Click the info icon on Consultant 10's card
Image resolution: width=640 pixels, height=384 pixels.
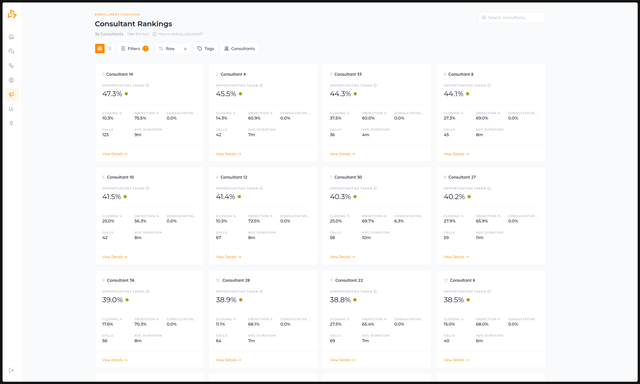pyautogui.click(x=148, y=188)
